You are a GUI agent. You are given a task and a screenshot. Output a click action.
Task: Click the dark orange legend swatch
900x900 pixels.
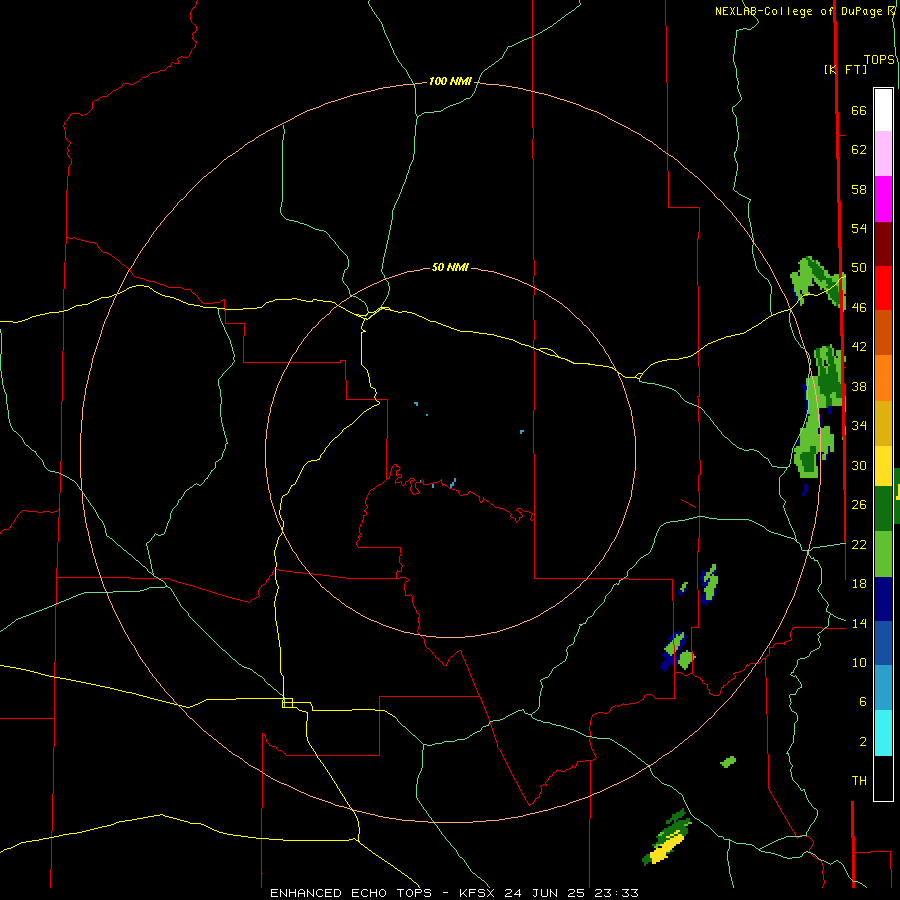click(x=883, y=333)
